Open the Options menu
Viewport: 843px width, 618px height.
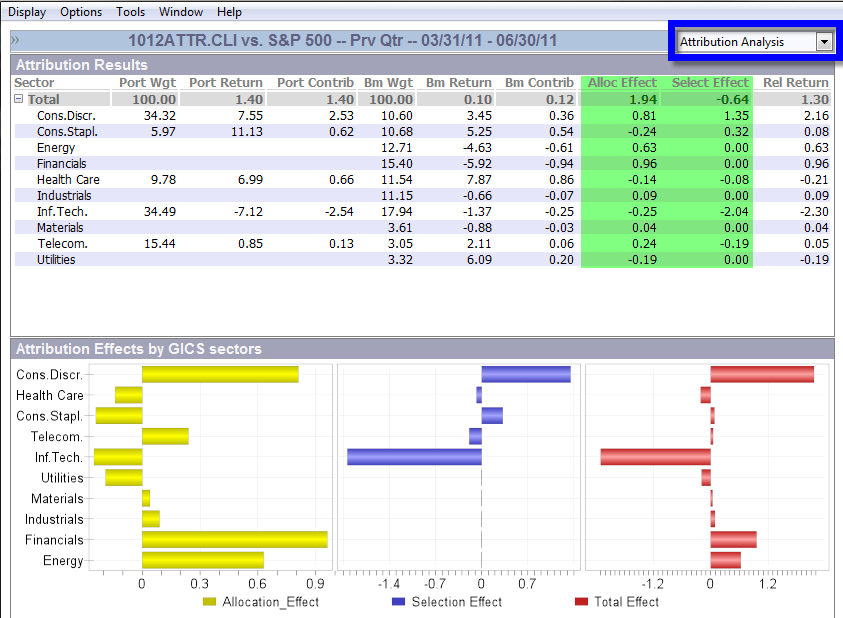[x=80, y=11]
